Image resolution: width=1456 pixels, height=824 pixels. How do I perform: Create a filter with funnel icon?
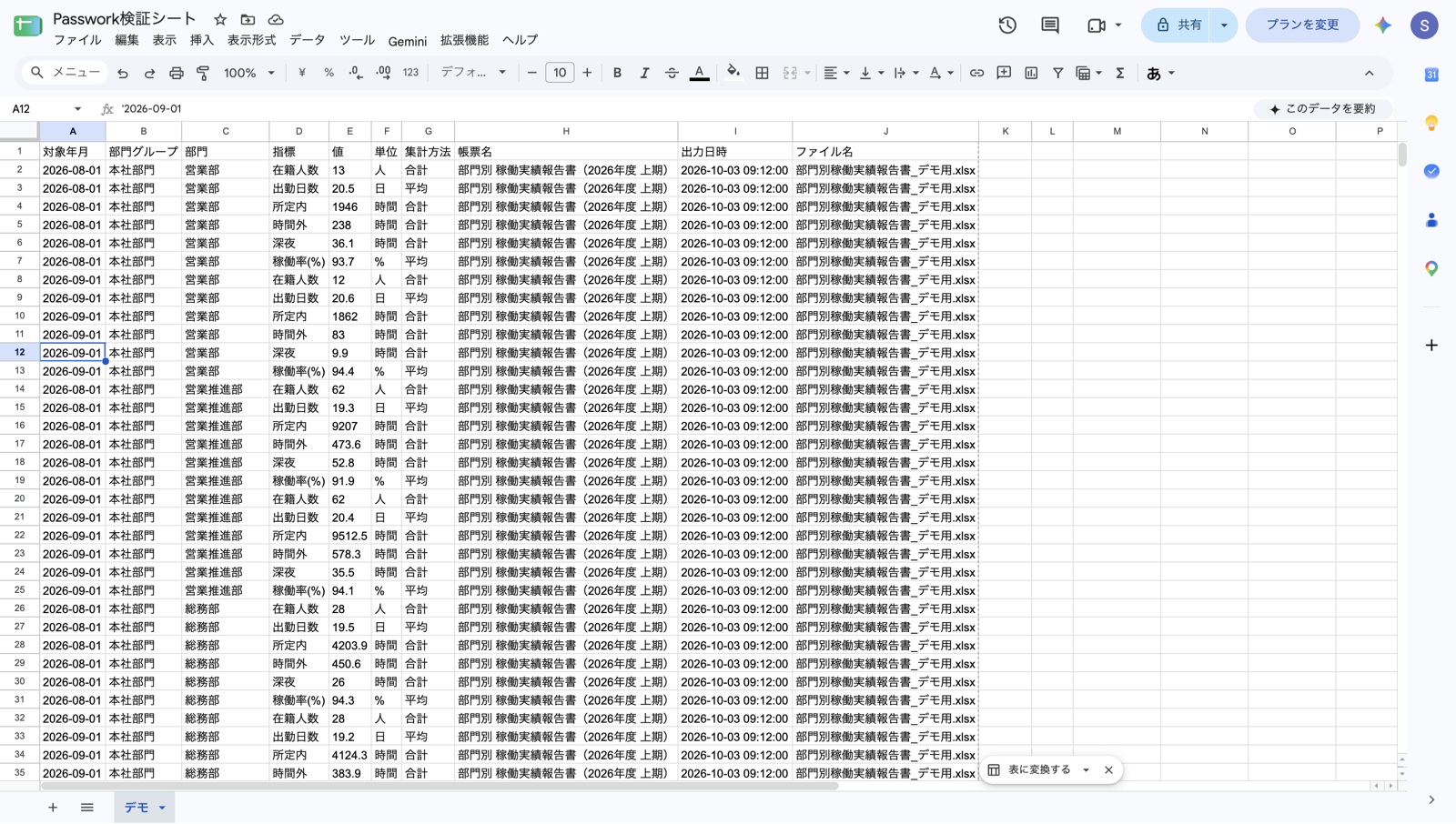[1057, 74]
